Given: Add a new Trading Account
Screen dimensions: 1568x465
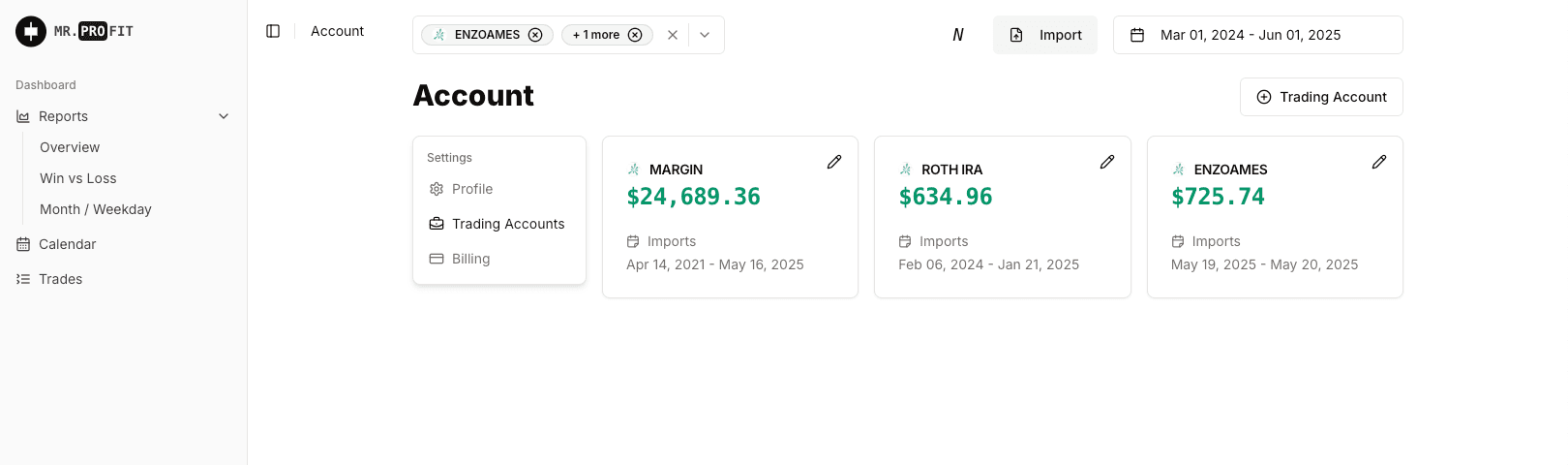Looking at the screenshot, I should [1321, 97].
